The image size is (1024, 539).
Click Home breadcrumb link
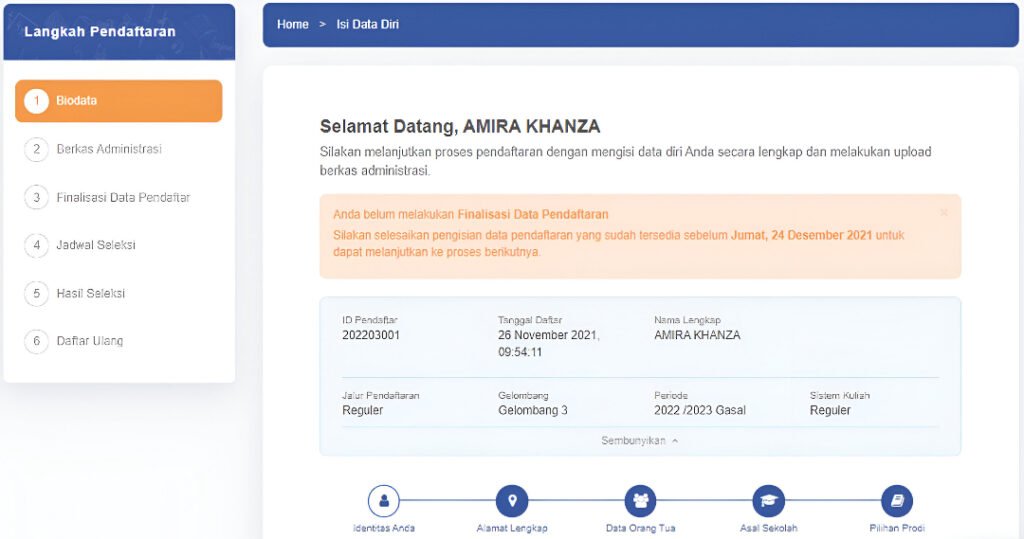[292, 24]
